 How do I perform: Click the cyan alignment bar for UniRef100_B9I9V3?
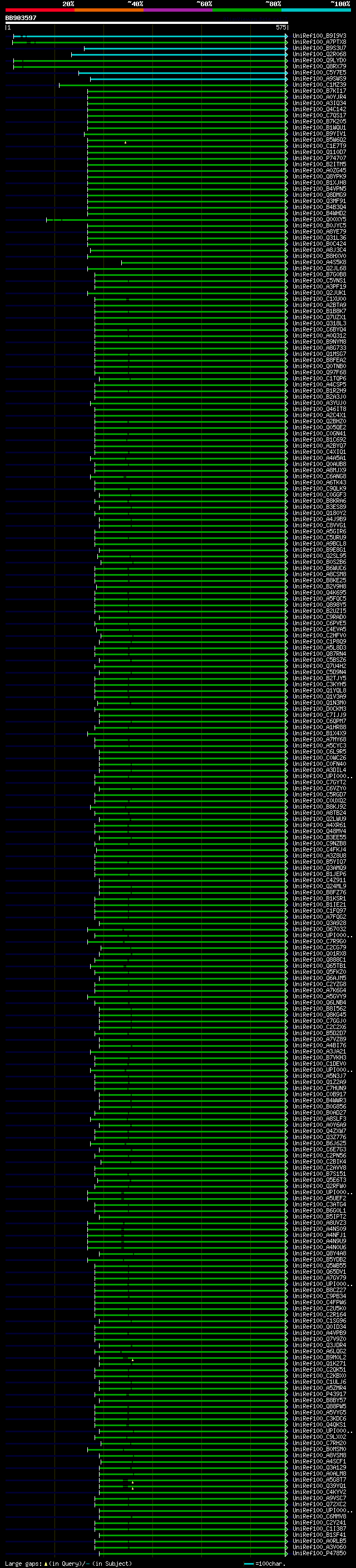pyautogui.click(x=150, y=36)
